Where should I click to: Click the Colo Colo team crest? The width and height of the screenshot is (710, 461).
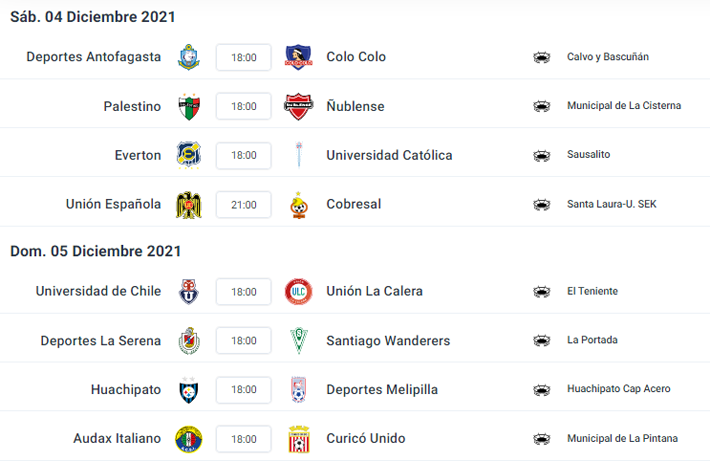298,57
